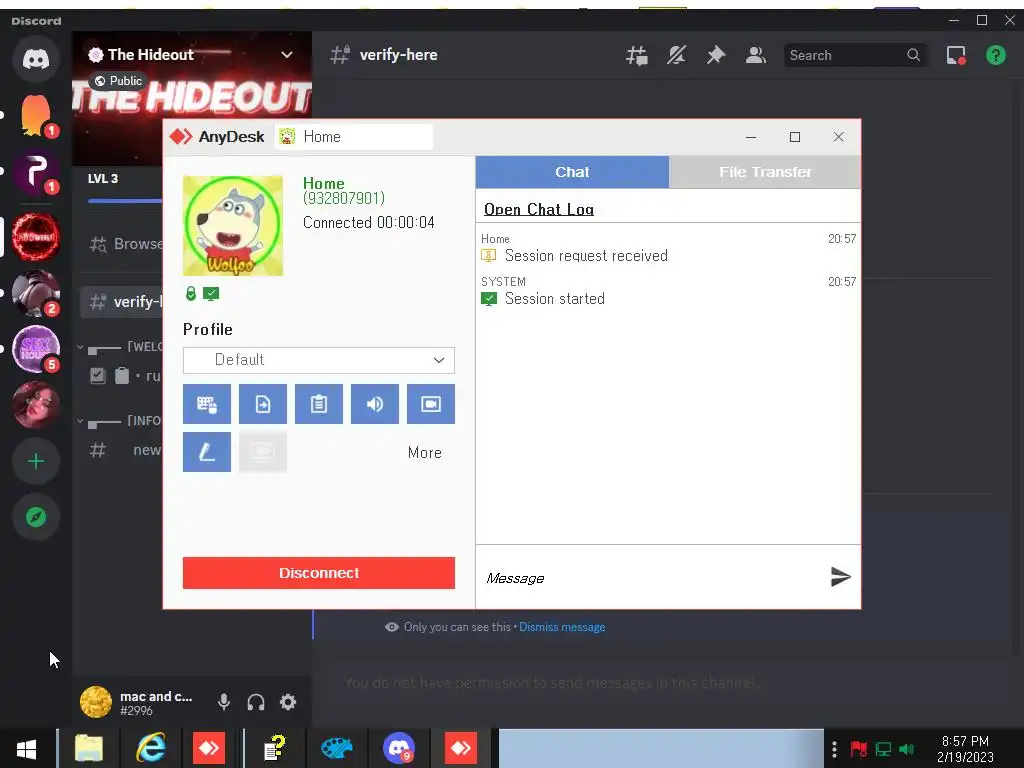The width and height of the screenshot is (1024, 768).
Task: Click the volume speaker tray icon
Action: tap(906, 749)
